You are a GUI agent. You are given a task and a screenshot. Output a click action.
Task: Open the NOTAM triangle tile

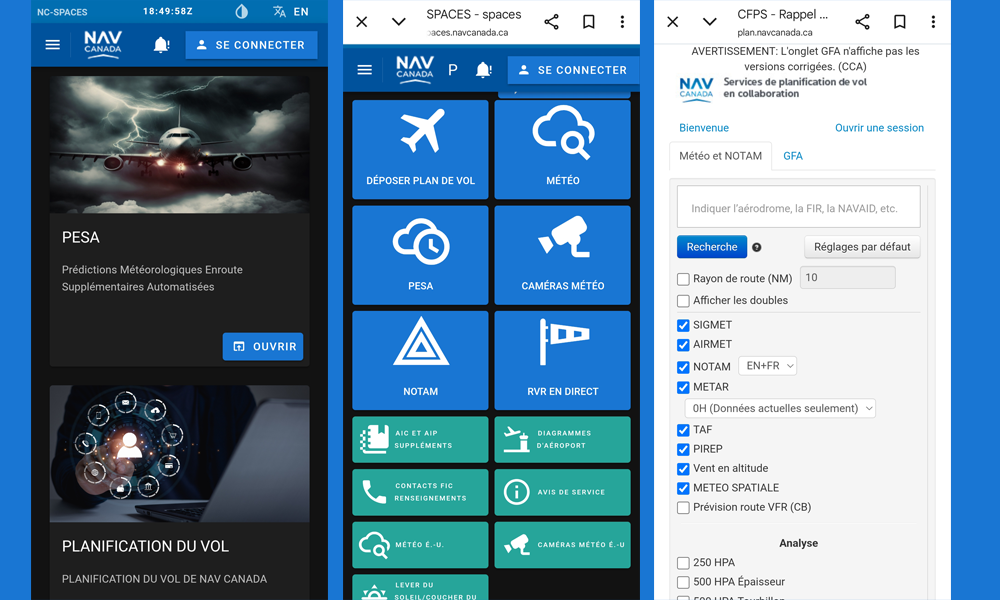point(420,360)
